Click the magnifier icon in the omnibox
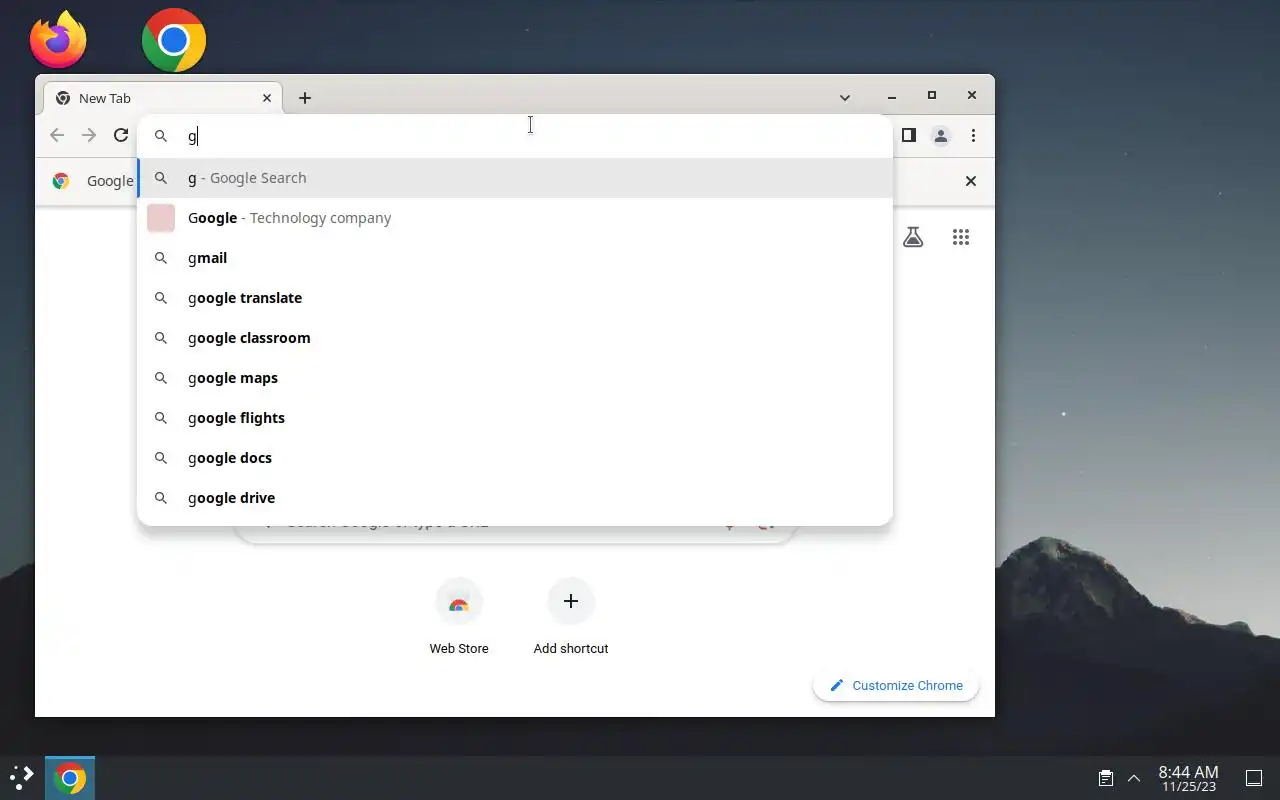The width and height of the screenshot is (1280, 800). tap(160, 136)
